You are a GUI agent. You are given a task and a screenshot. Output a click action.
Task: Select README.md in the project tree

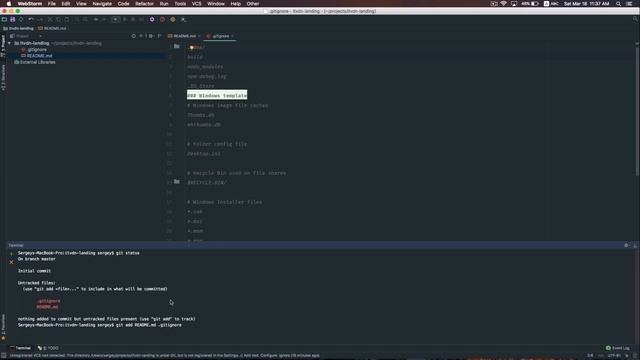coord(37,56)
